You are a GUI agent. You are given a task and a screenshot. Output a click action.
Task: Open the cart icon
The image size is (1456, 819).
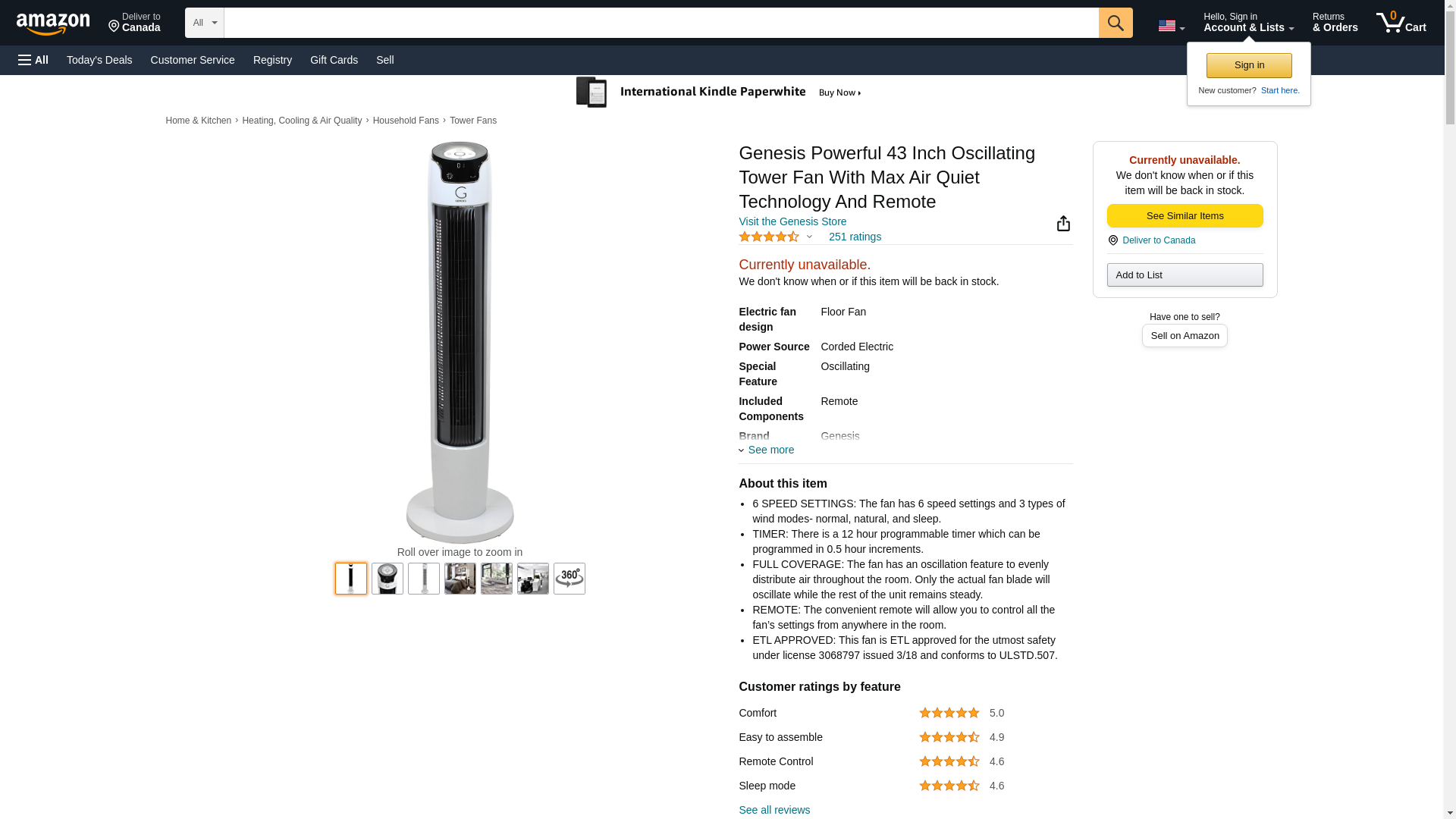[1401, 23]
